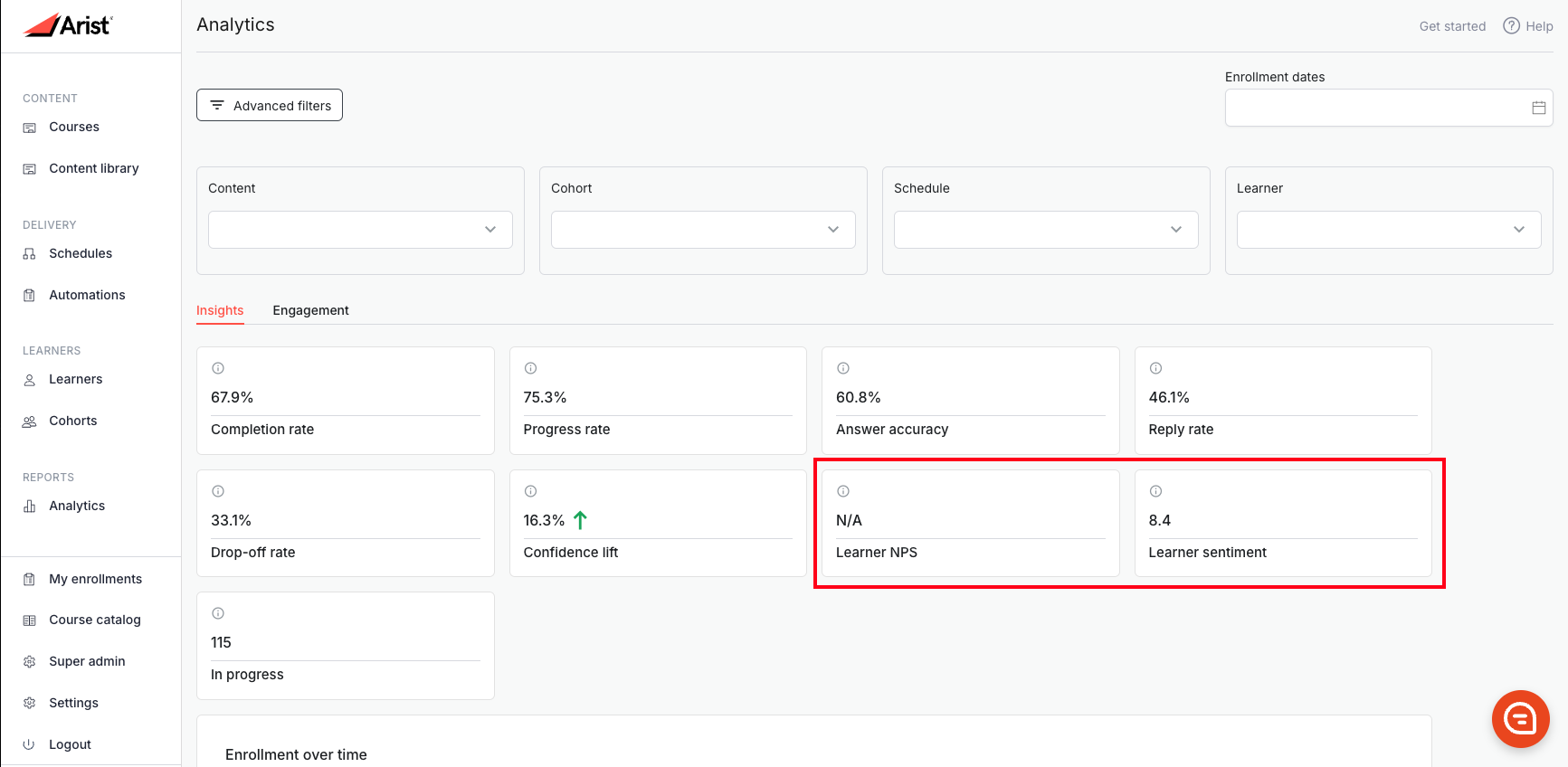Click the Answer accuracy info icon
This screenshot has height=767, width=1568.
(x=843, y=368)
